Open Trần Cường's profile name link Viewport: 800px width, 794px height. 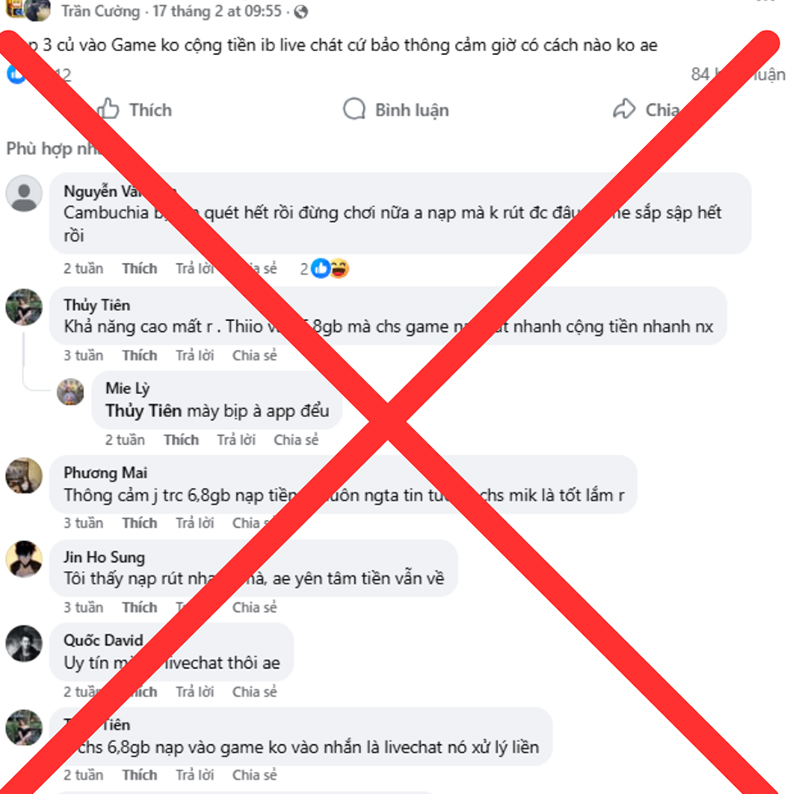click(x=101, y=11)
